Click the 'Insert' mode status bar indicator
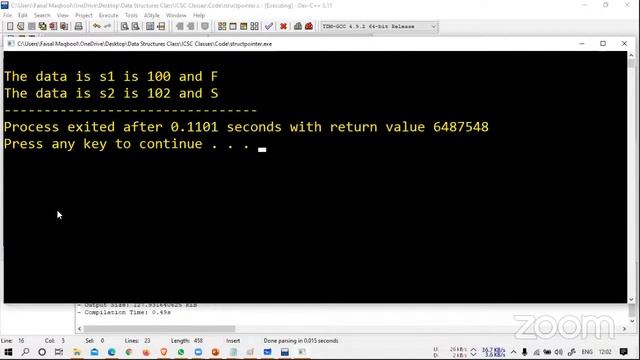Screen dimensions: 640x360 233,340
